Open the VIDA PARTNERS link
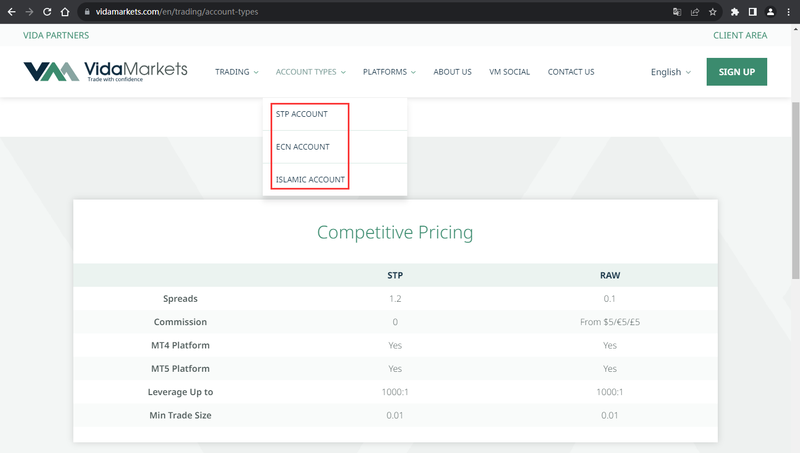Screen dimensions: 800x453 [x=56, y=35]
